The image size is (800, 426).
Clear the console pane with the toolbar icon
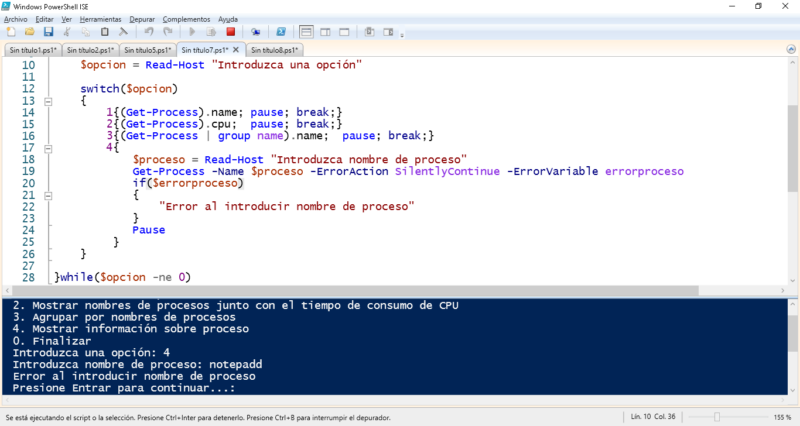click(123, 32)
